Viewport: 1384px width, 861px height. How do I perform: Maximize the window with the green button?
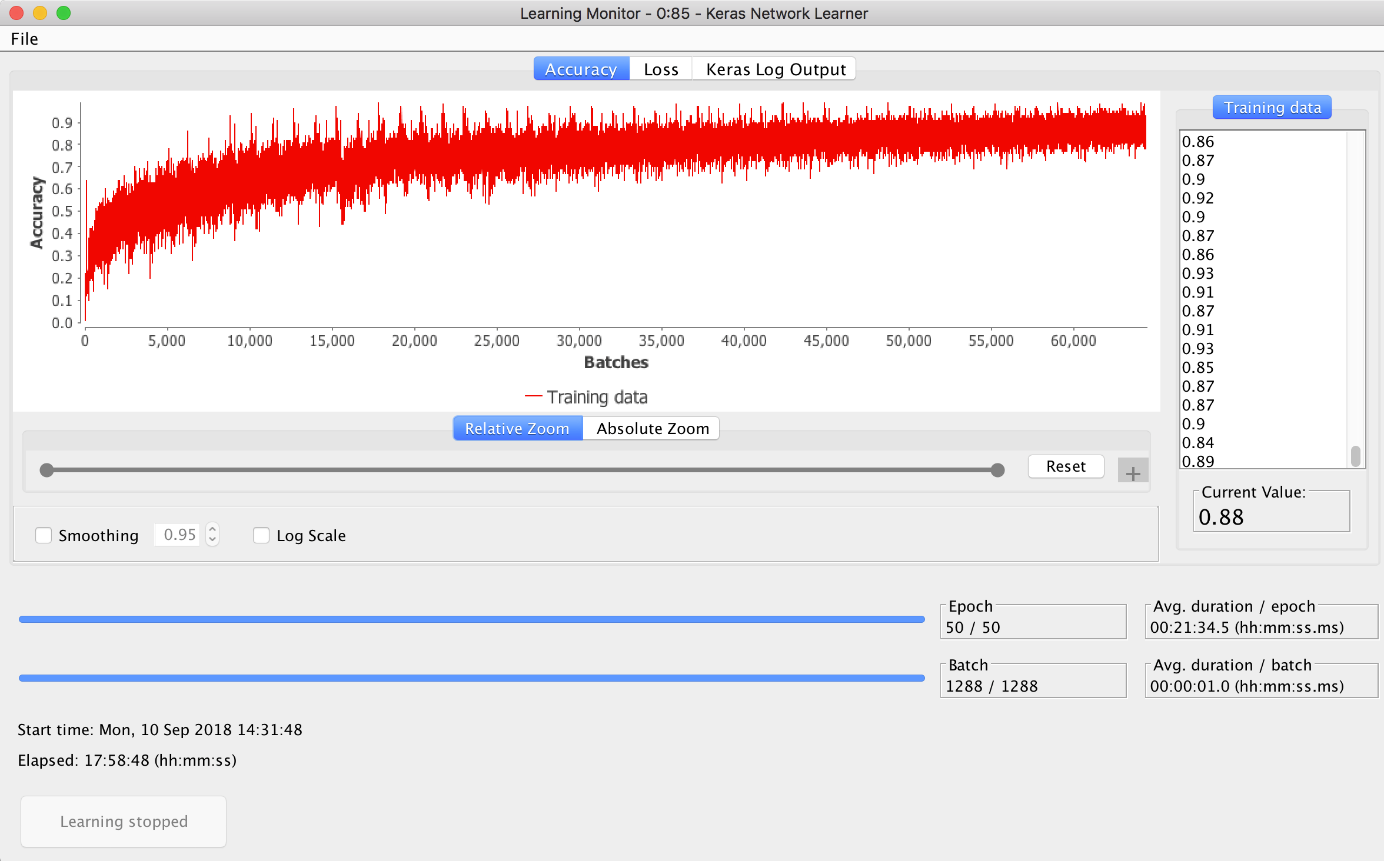coord(64,13)
